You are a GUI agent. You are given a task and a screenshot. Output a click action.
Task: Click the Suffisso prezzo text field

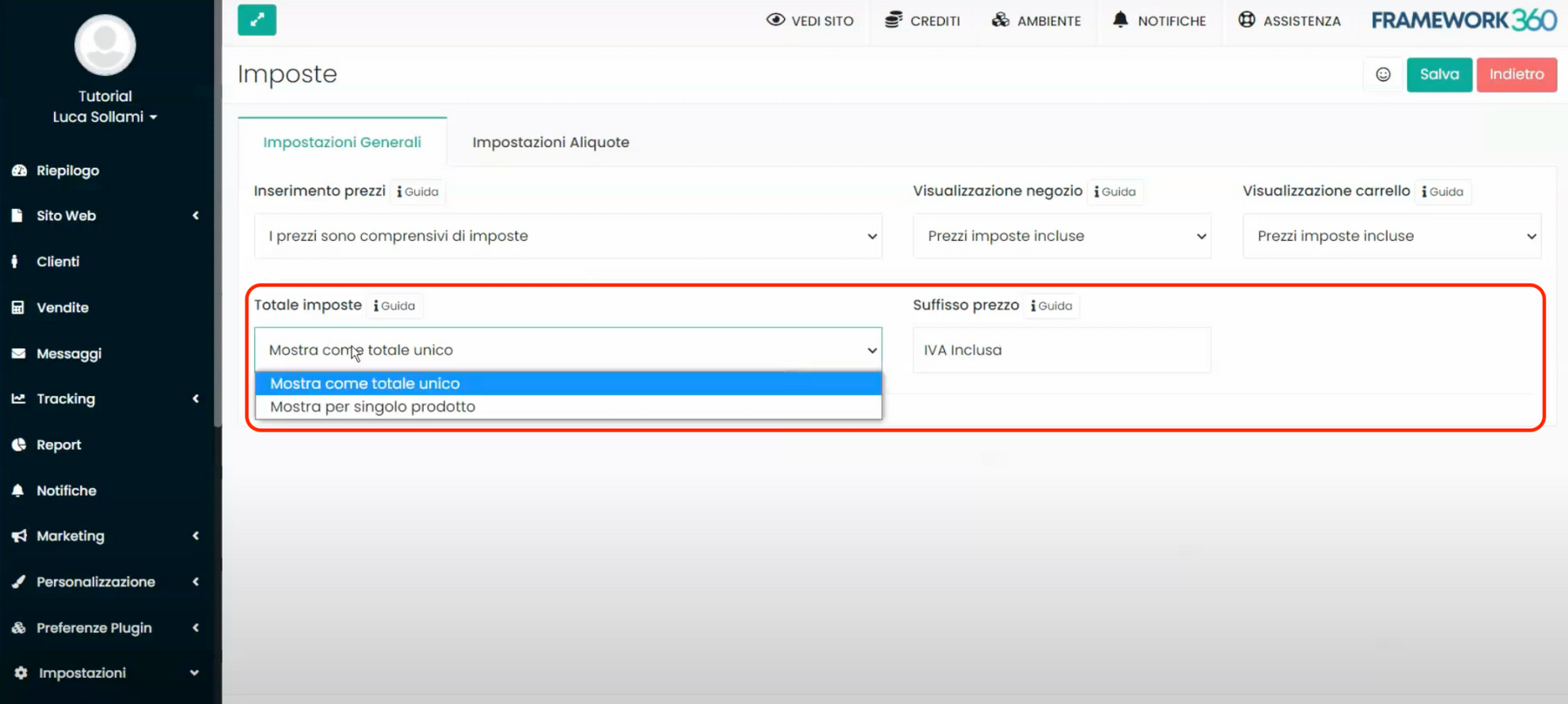click(x=1062, y=350)
